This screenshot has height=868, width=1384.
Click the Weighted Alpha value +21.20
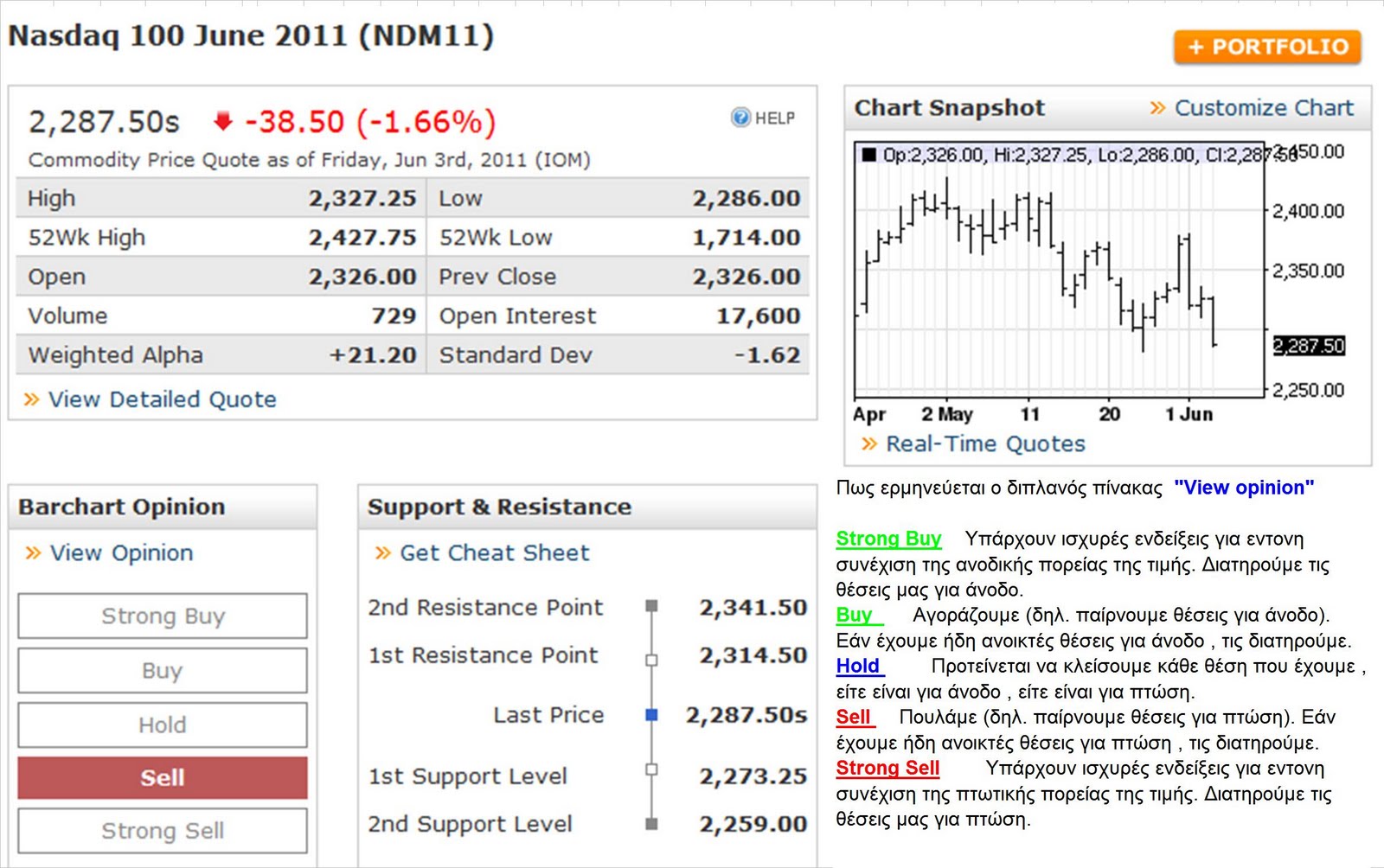click(373, 355)
